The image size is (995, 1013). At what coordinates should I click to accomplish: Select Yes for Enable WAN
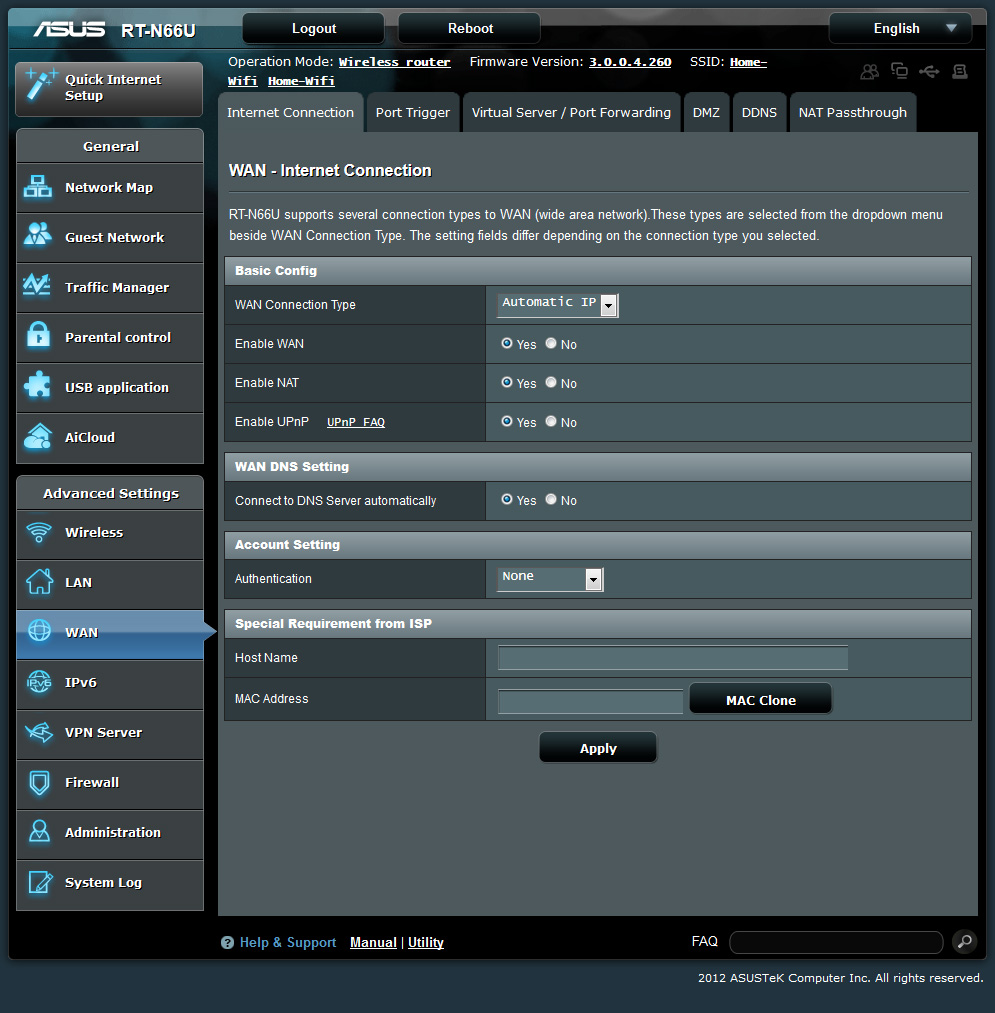pos(507,343)
